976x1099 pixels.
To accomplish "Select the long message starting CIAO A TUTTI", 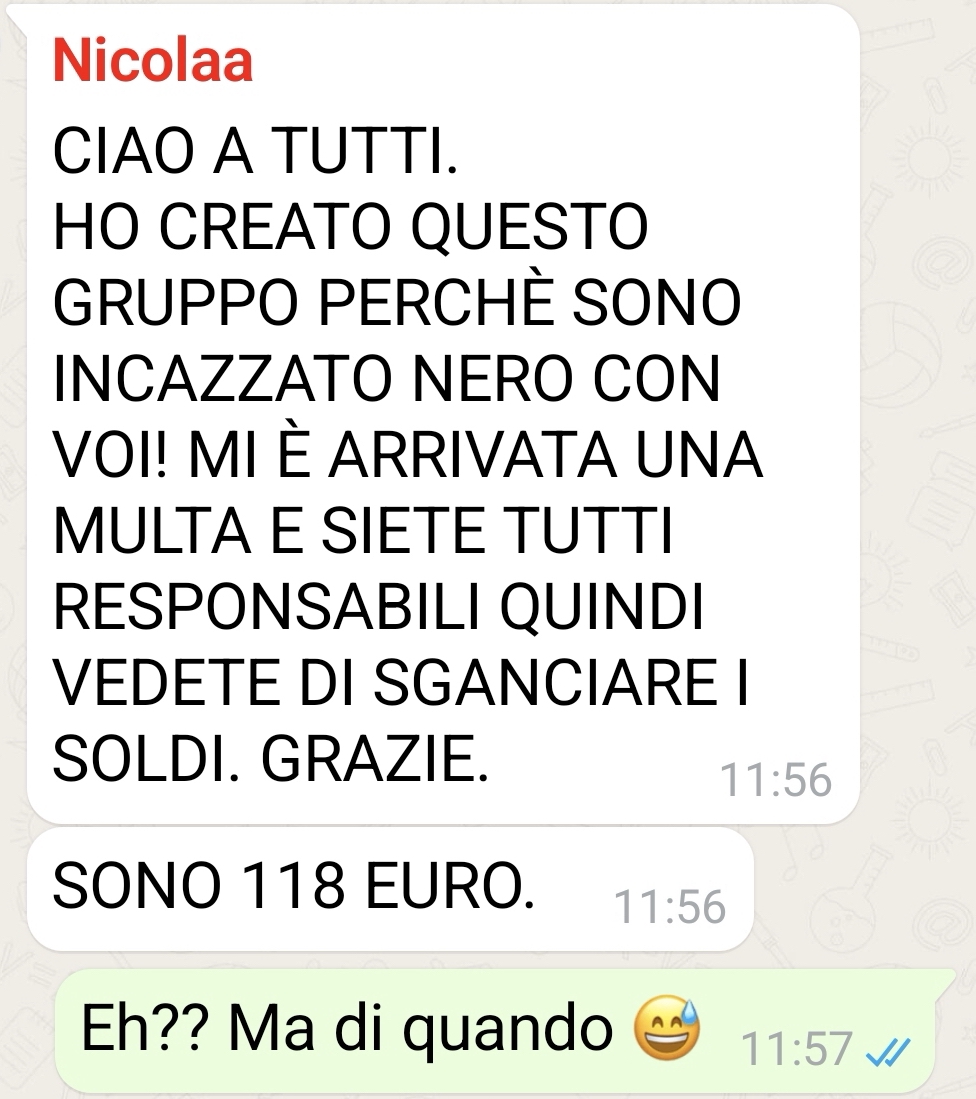I will point(443,414).
